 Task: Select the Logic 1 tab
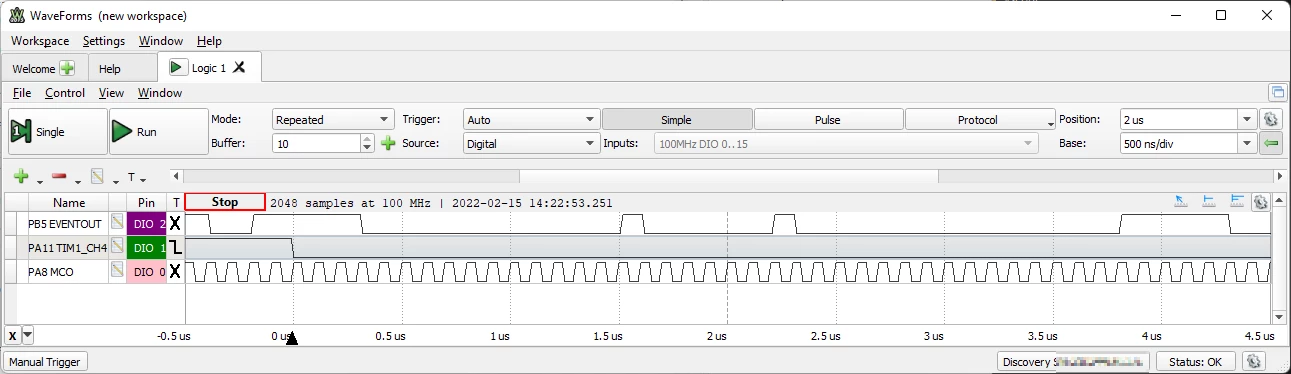[x=209, y=68]
